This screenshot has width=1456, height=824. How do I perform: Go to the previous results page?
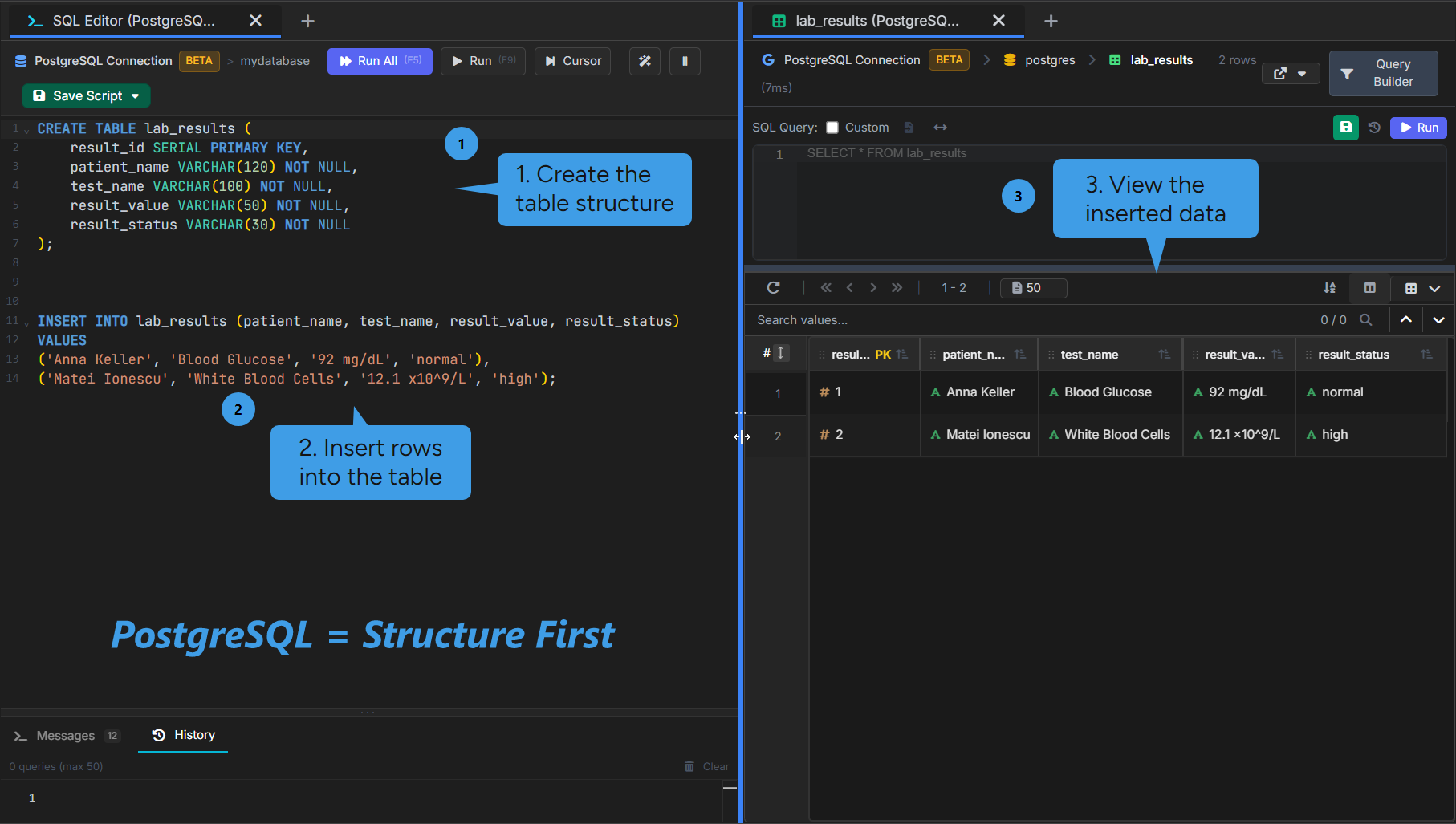[x=849, y=288]
